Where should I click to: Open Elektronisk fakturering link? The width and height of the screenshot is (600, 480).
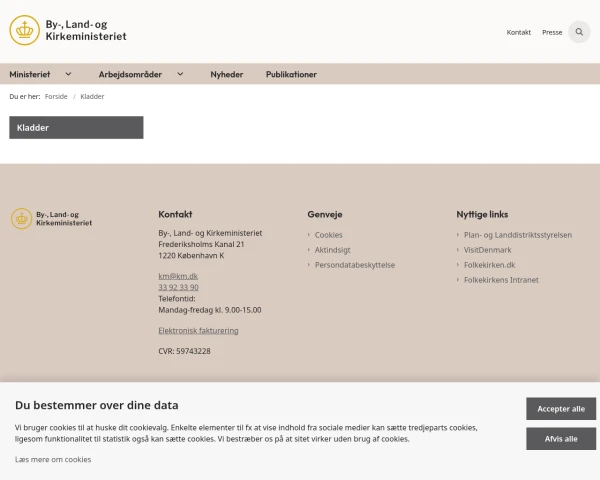198,330
